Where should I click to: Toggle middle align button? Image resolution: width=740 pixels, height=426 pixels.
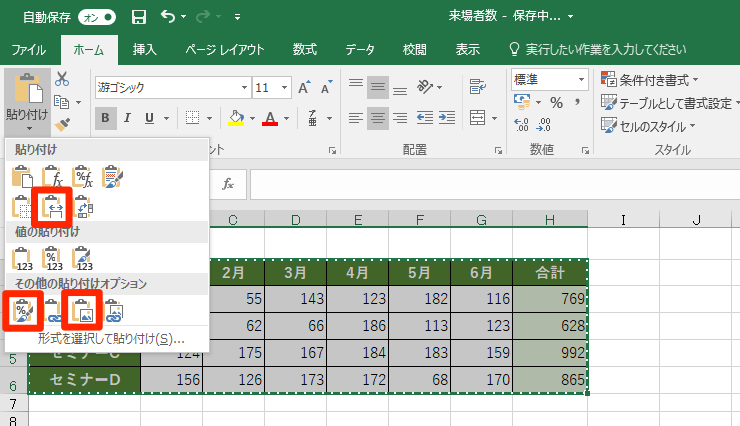378,87
